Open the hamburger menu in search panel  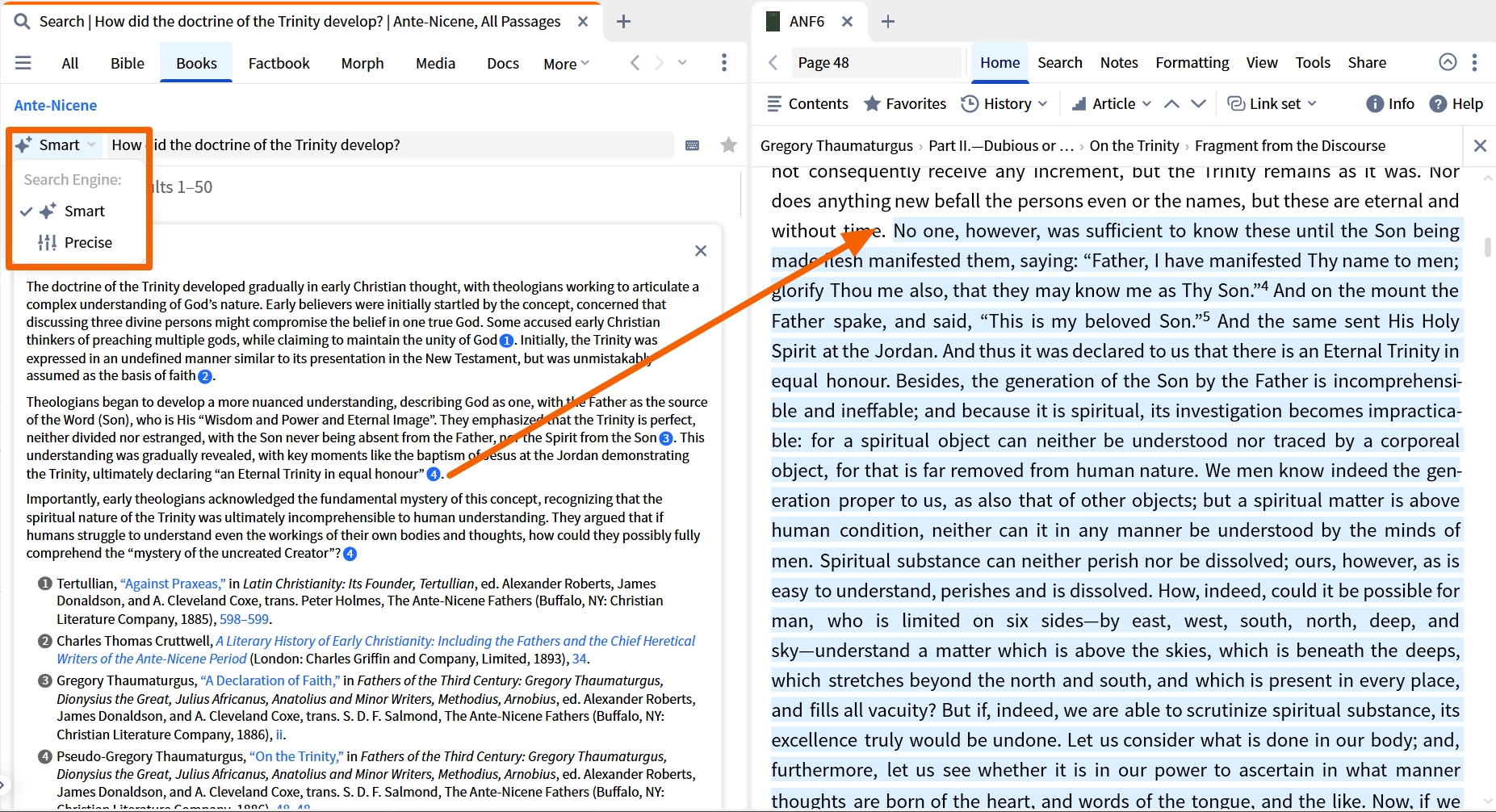[23, 63]
